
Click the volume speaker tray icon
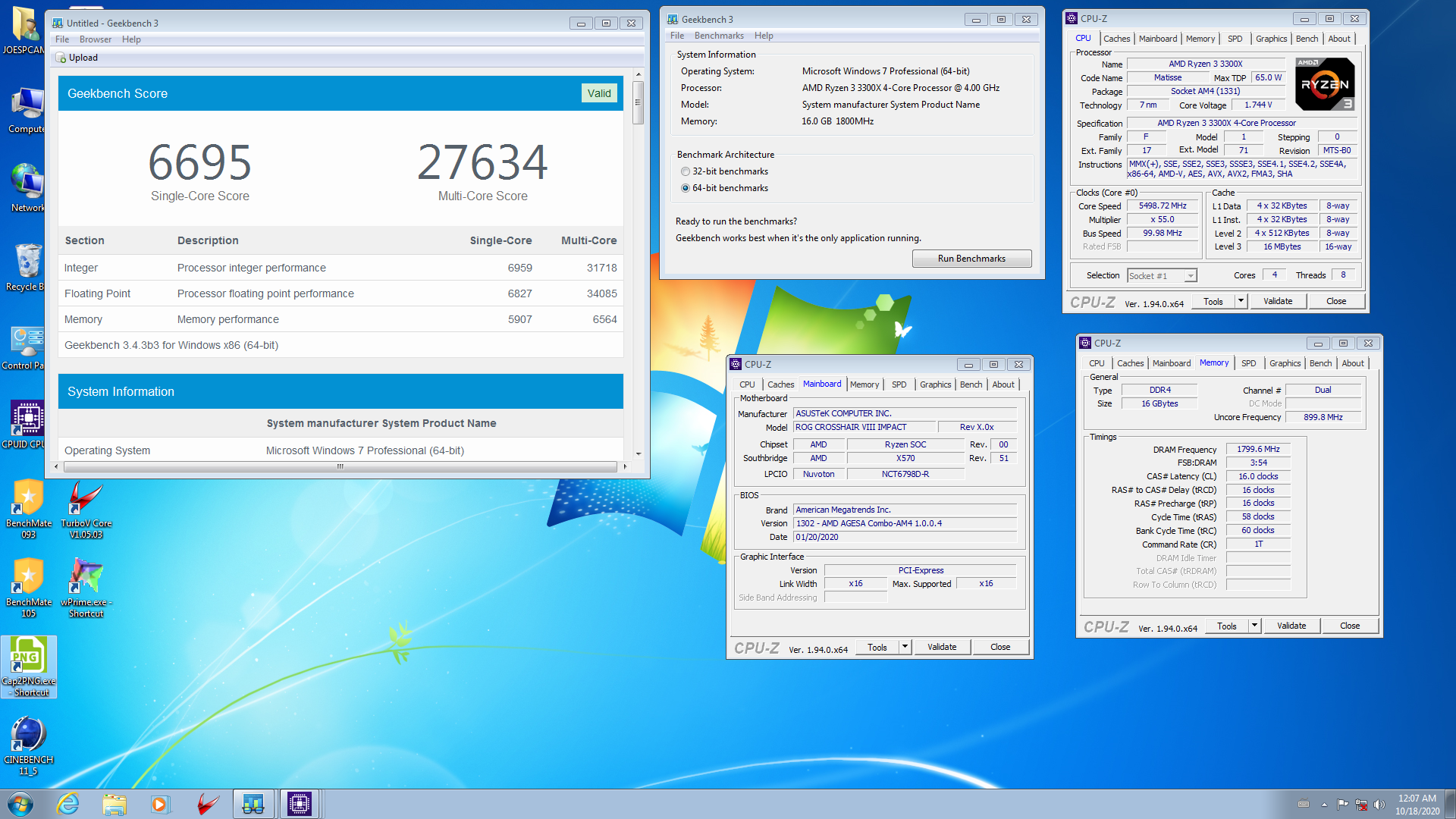[1379, 805]
